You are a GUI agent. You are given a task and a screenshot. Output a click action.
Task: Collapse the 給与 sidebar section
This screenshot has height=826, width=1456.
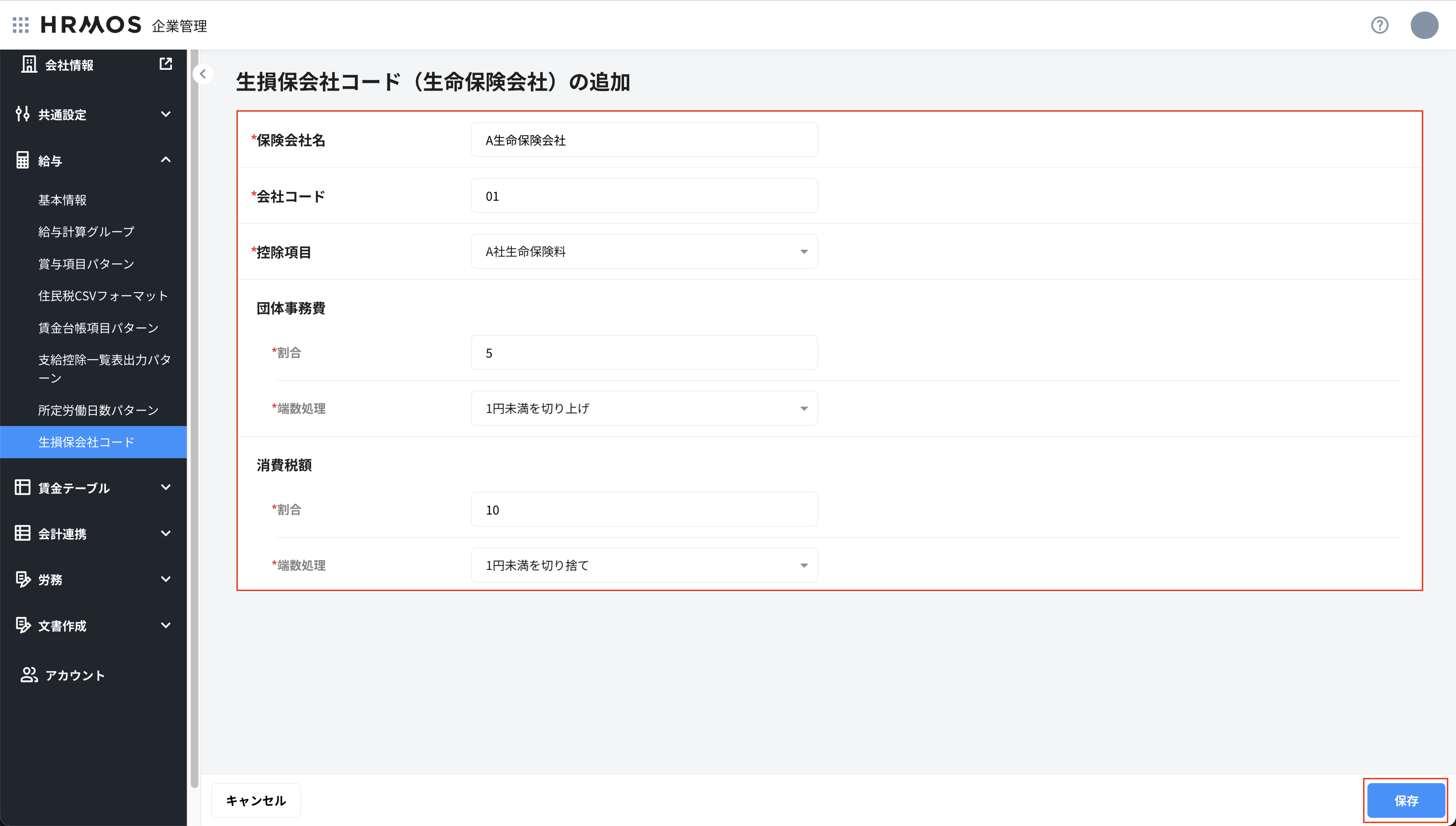point(166,159)
